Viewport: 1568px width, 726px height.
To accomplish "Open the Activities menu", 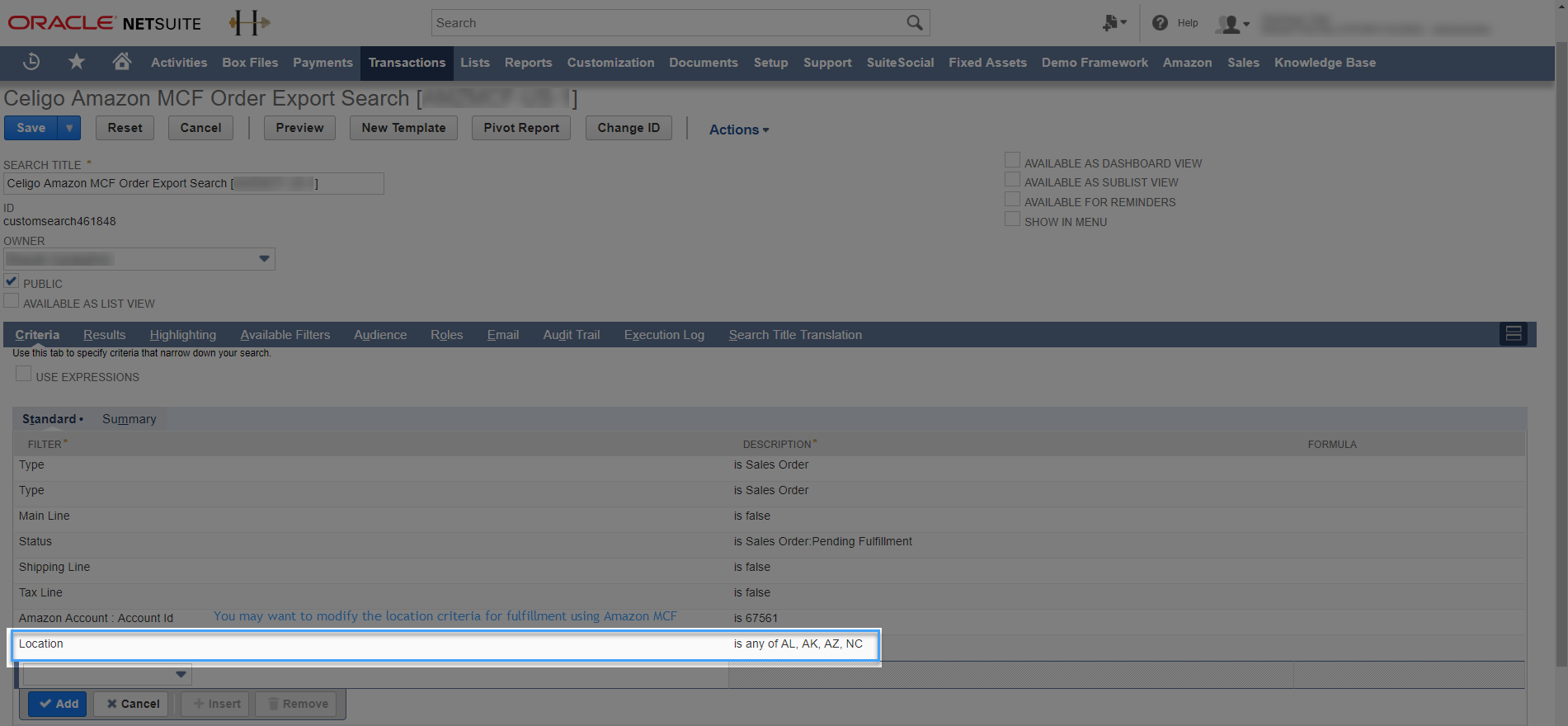I will (179, 63).
